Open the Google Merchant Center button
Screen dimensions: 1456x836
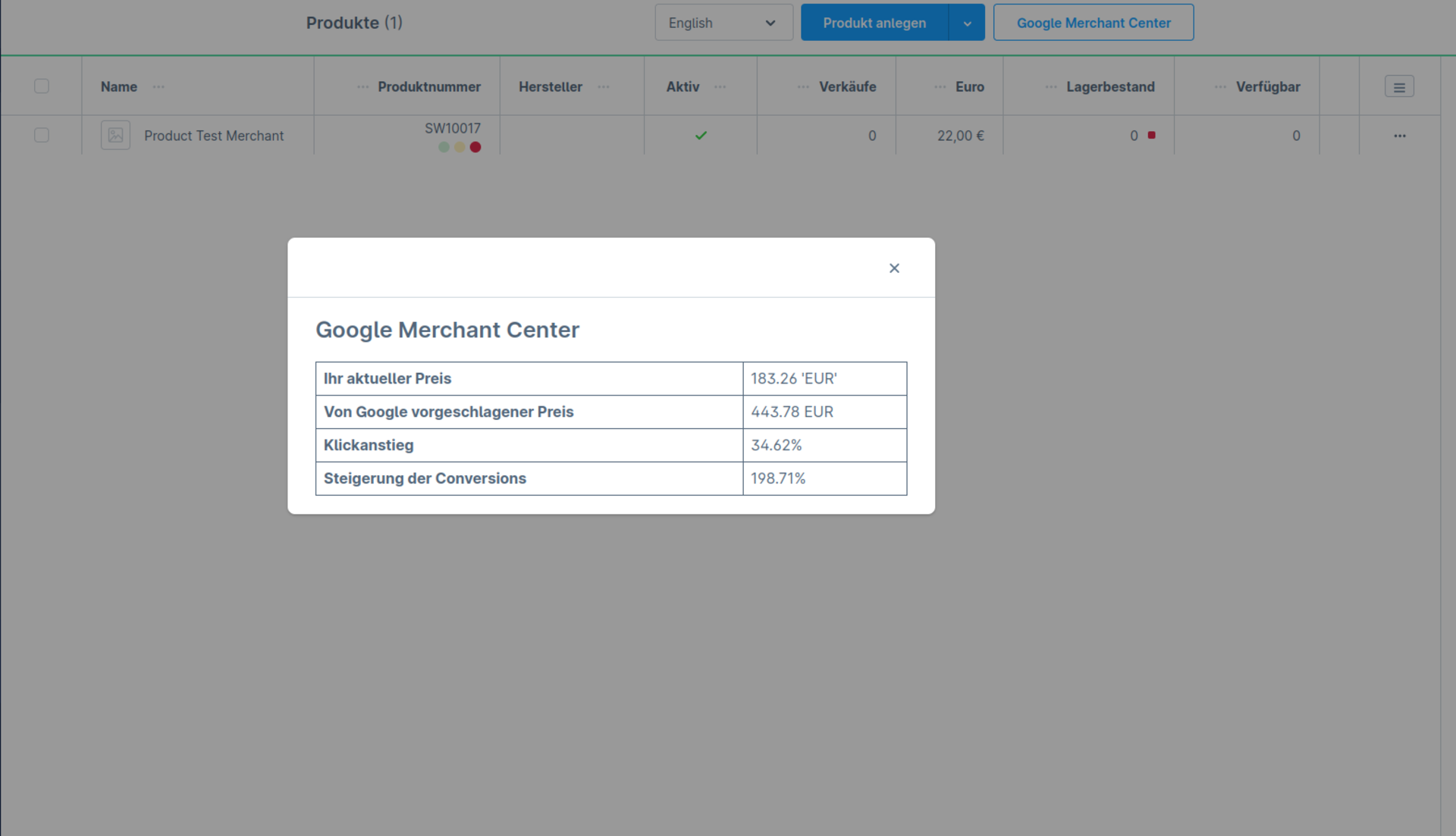1094,23
